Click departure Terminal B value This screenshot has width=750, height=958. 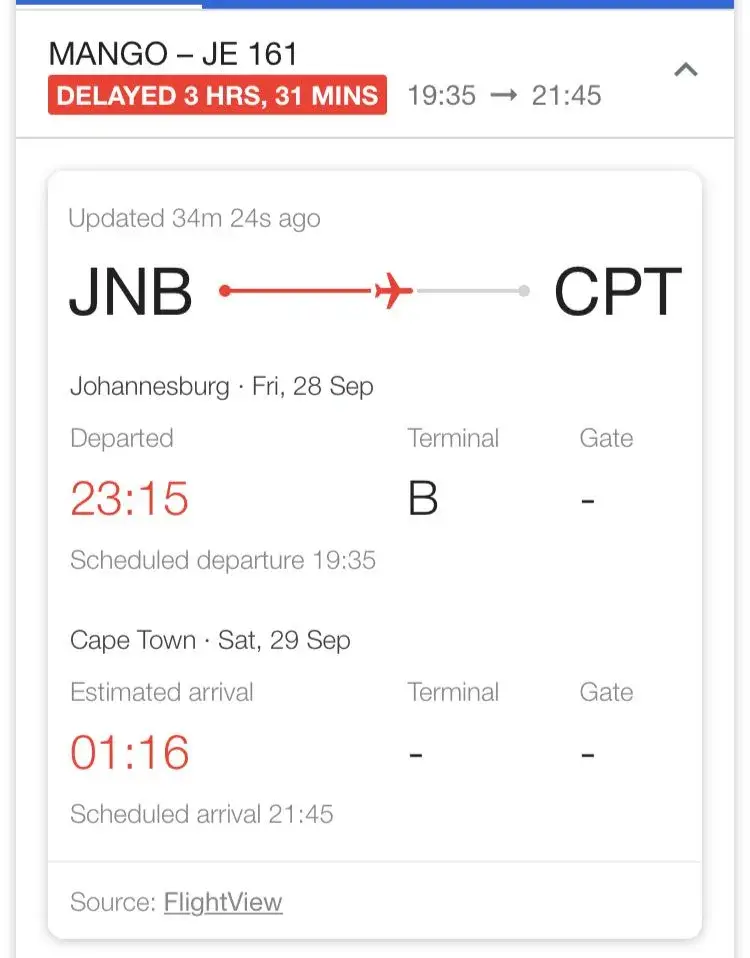423,499
